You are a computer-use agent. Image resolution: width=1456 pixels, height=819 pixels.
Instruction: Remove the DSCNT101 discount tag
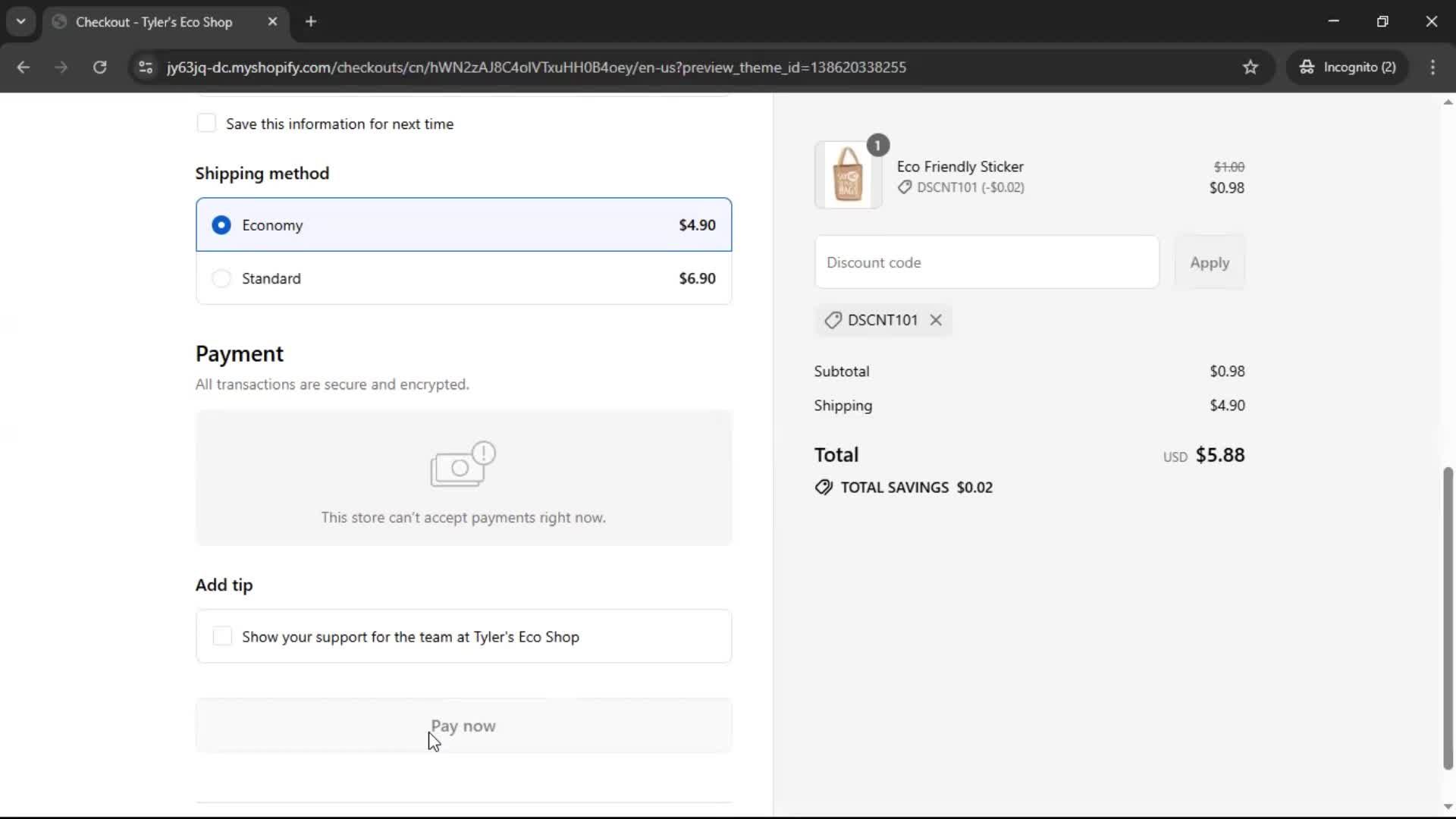(936, 320)
